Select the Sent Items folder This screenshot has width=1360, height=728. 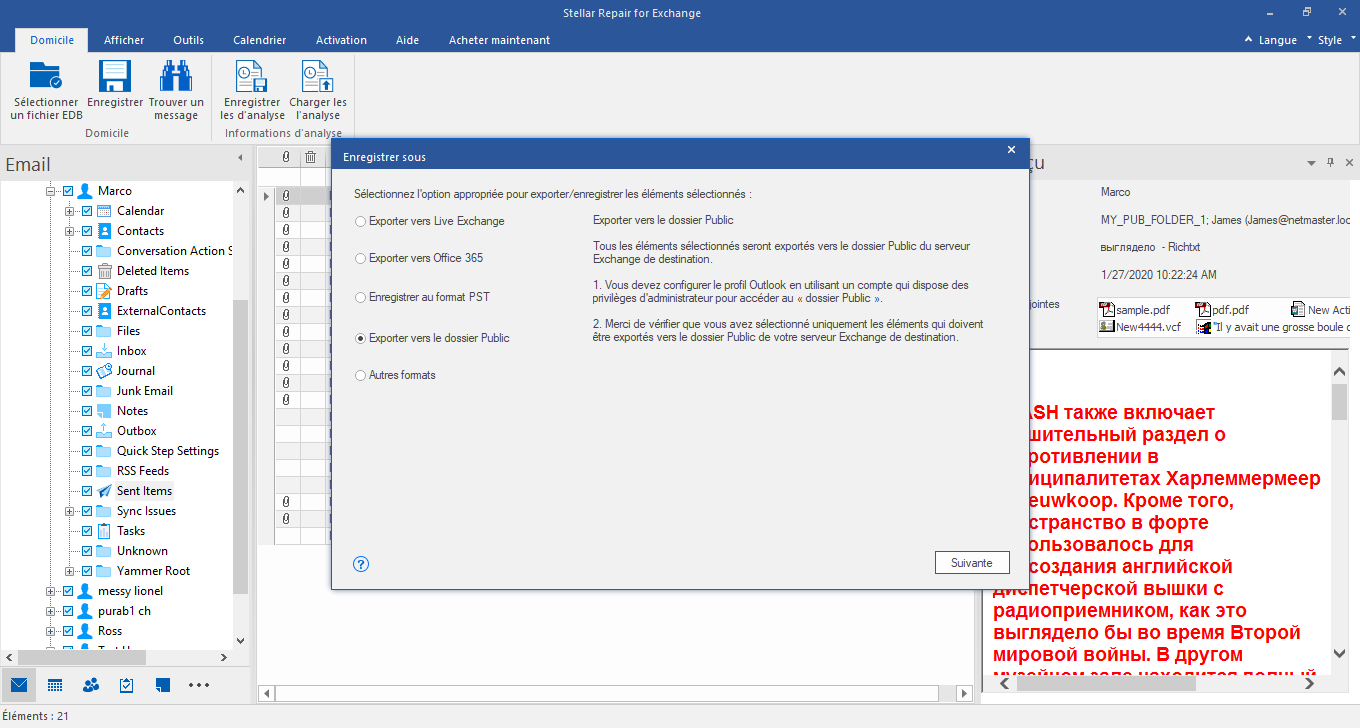(x=144, y=491)
